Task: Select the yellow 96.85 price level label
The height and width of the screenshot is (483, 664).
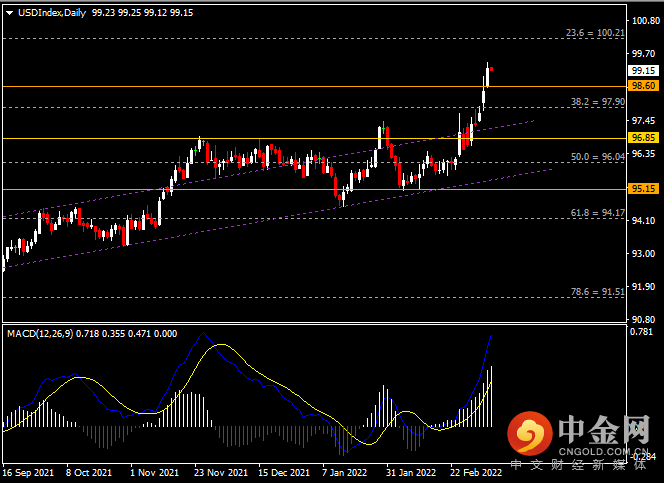Action: tap(643, 138)
